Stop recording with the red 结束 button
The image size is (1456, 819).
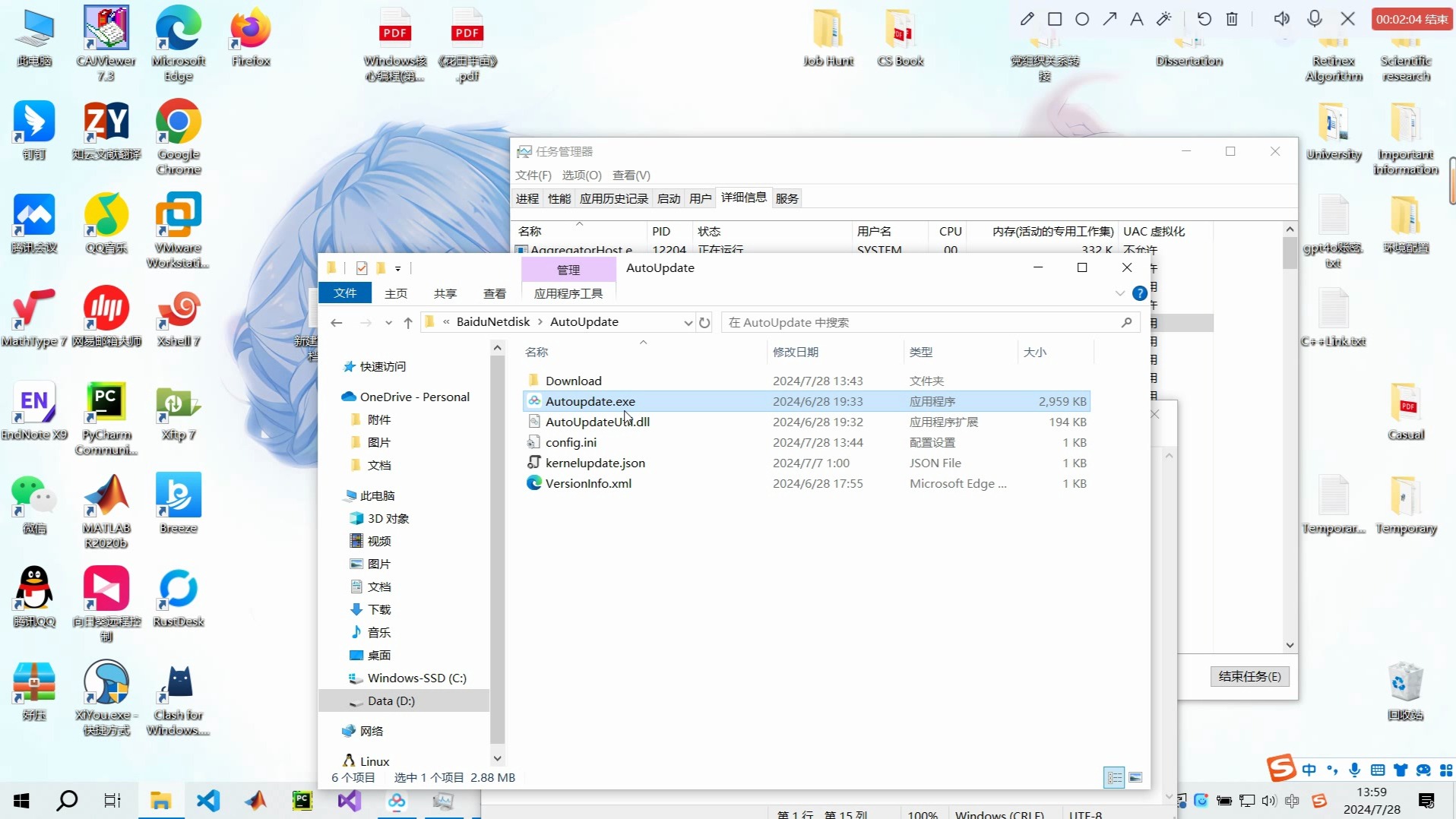tap(1412, 19)
